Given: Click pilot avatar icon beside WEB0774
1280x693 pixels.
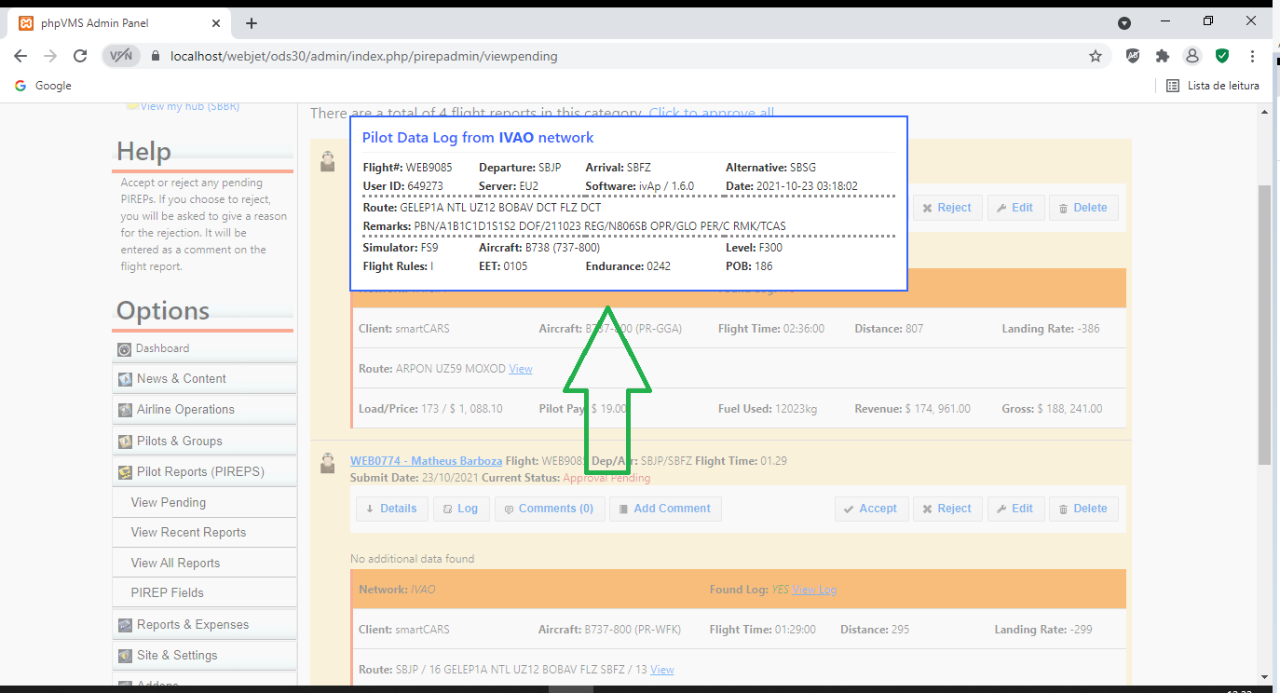Looking at the screenshot, I should (327, 463).
